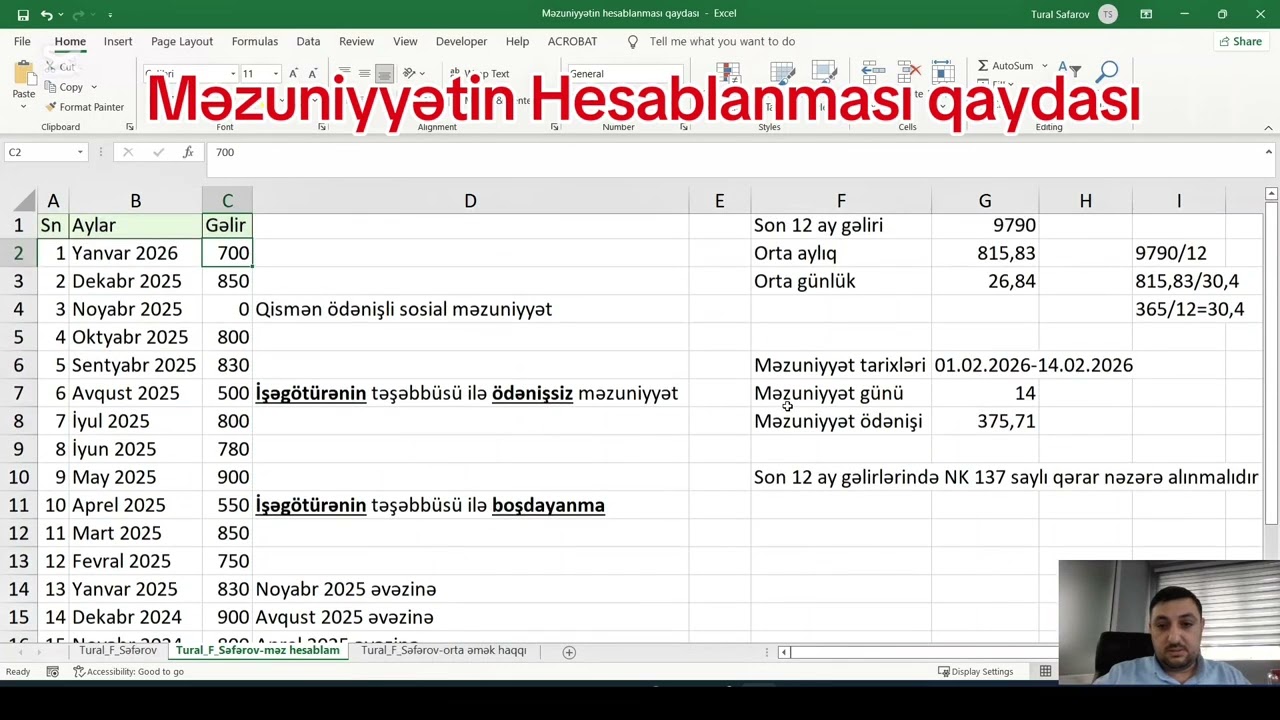Open the Developer tab

click(461, 41)
